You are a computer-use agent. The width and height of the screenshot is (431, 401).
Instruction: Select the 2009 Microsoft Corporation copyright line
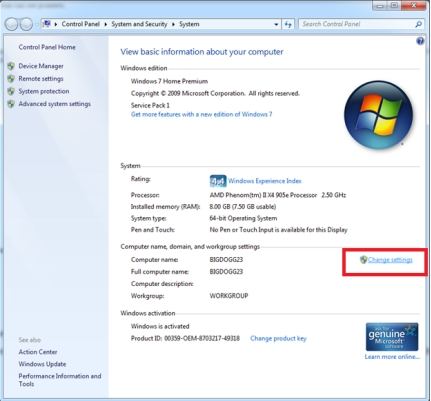[x=215, y=93]
